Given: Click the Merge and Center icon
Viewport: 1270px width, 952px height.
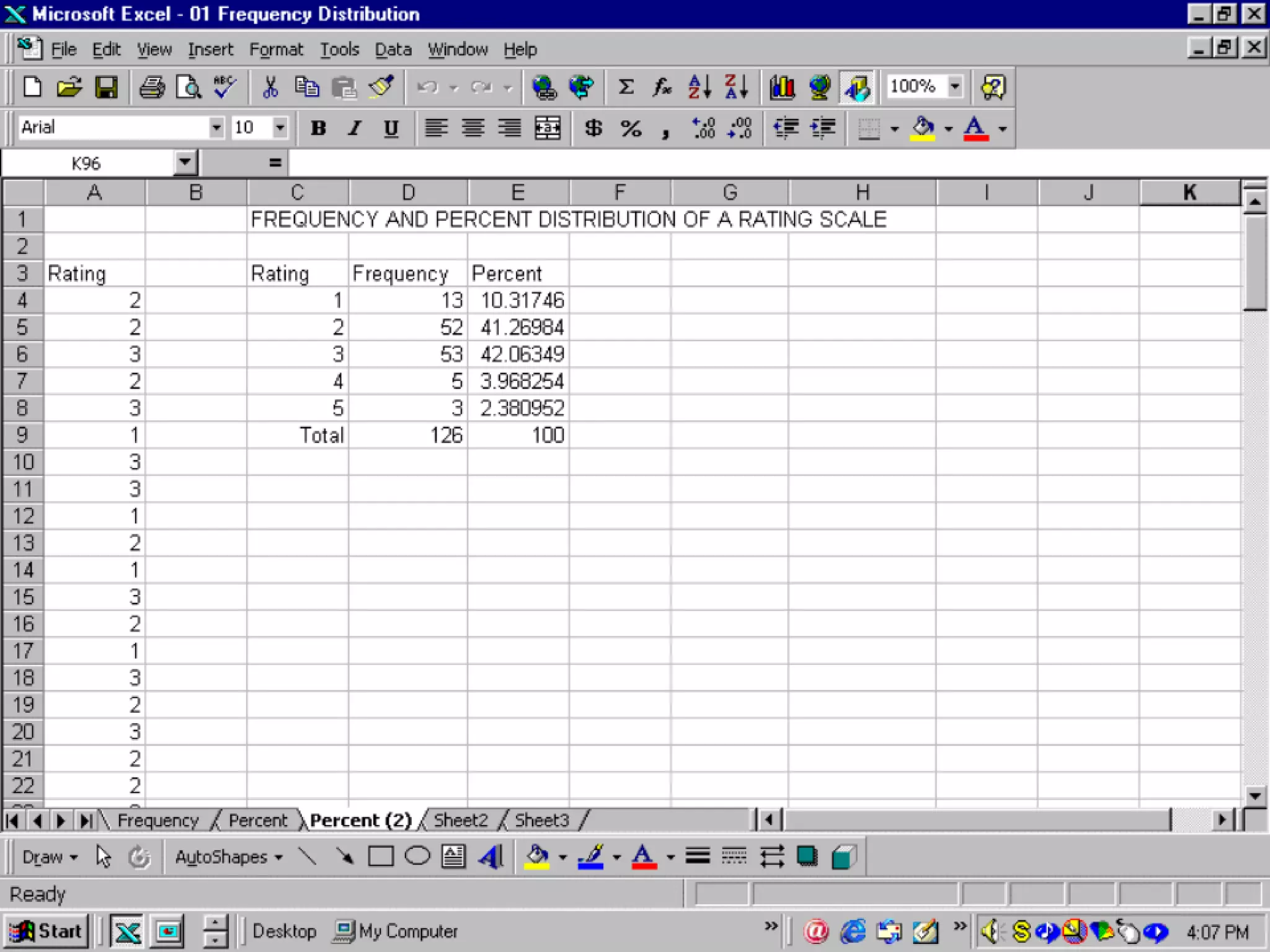Looking at the screenshot, I should pos(548,128).
